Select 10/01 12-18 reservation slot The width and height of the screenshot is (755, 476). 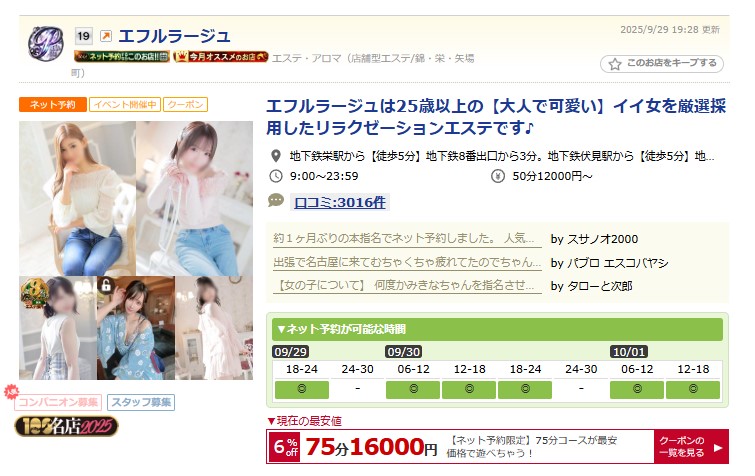(693, 389)
